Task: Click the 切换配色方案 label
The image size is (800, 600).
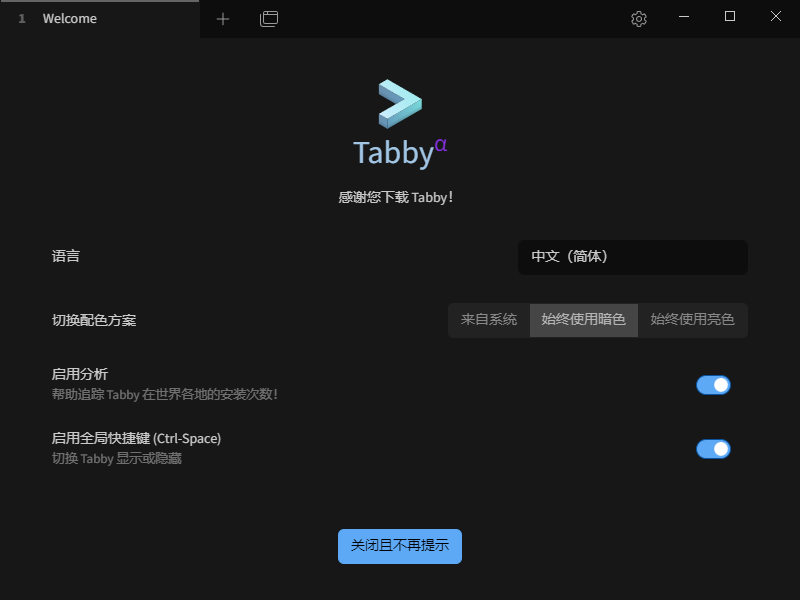Action: [94, 320]
